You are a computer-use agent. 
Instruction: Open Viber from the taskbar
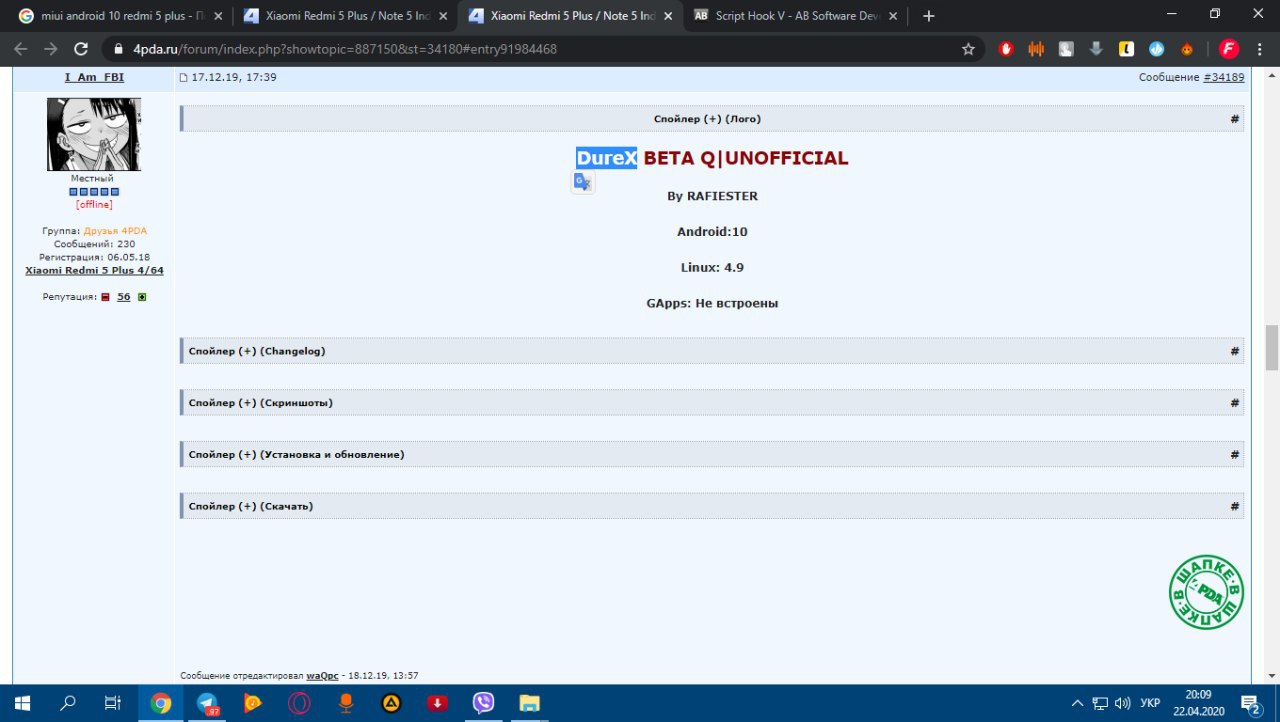tap(483, 703)
